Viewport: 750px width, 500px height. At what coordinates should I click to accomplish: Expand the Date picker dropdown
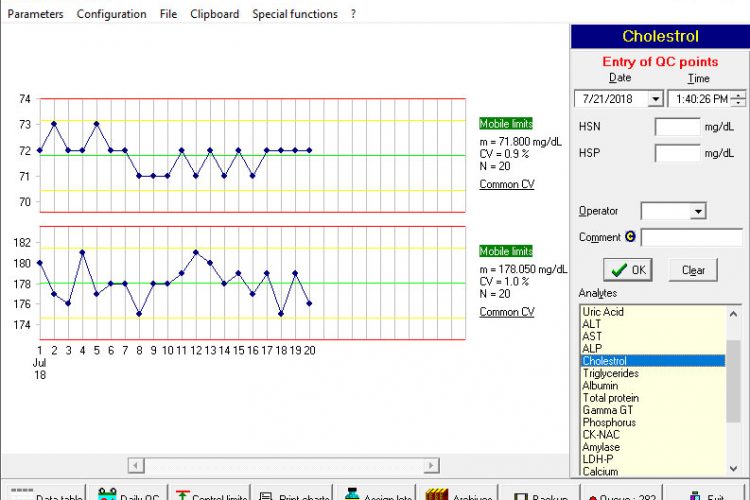pos(655,99)
